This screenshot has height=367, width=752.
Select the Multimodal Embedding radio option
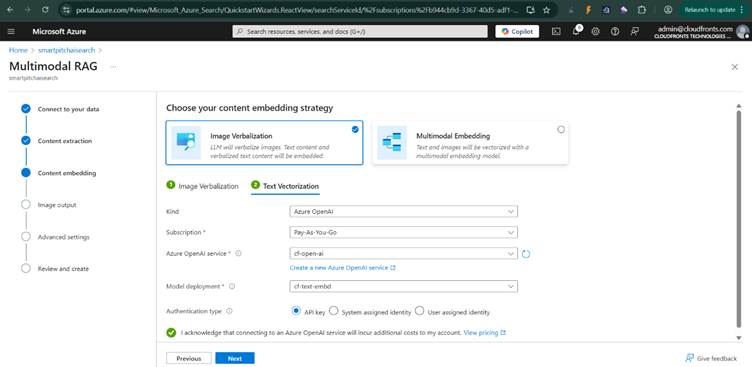(561, 130)
